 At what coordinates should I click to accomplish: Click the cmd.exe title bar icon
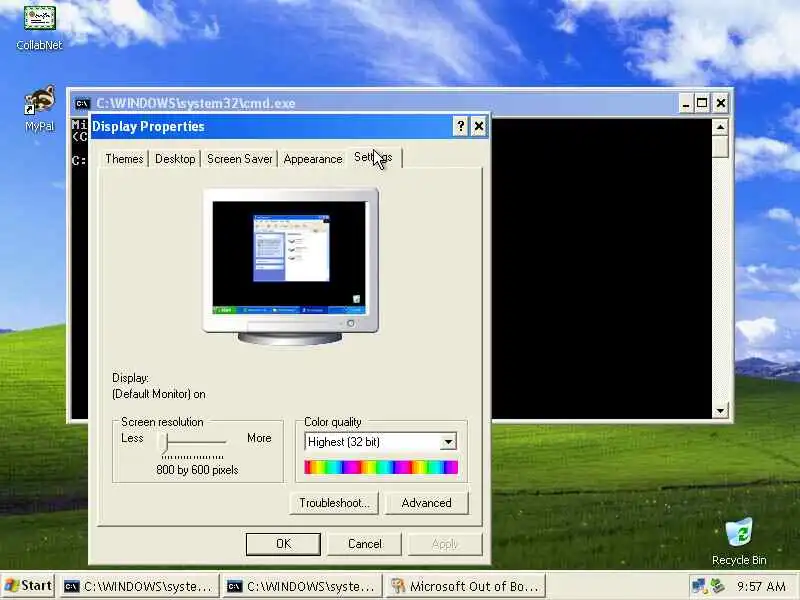pyautogui.click(x=82, y=104)
